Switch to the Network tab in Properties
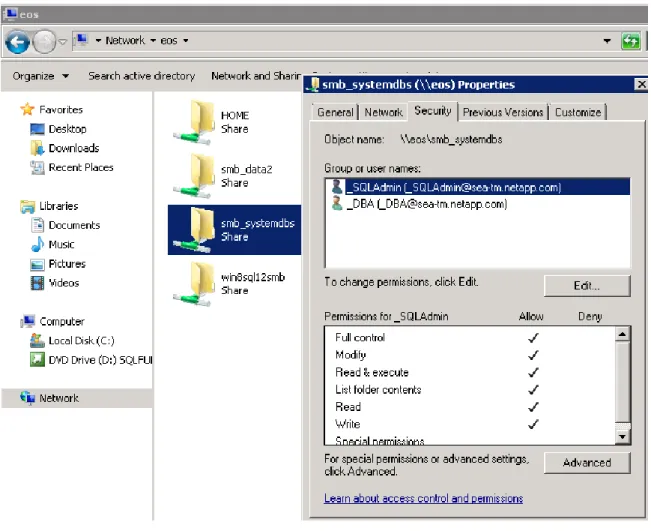The image size is (651, 531). click(x=383, y=112)
